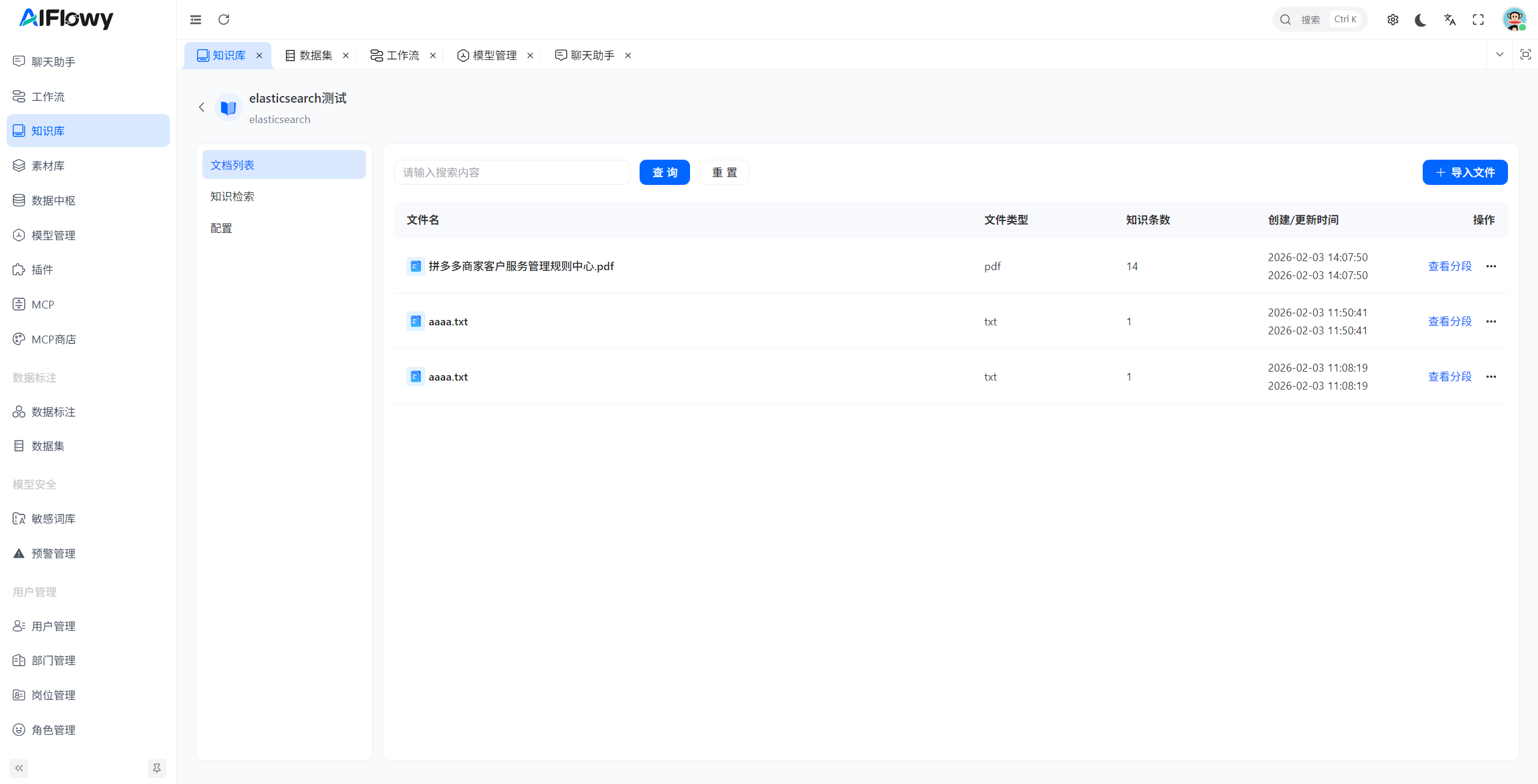Click 查看分段 for the pdf document
Image resolution: width=1538 pixels, height=784 pixels.
pyautogui.click(x=1450, y=266)
